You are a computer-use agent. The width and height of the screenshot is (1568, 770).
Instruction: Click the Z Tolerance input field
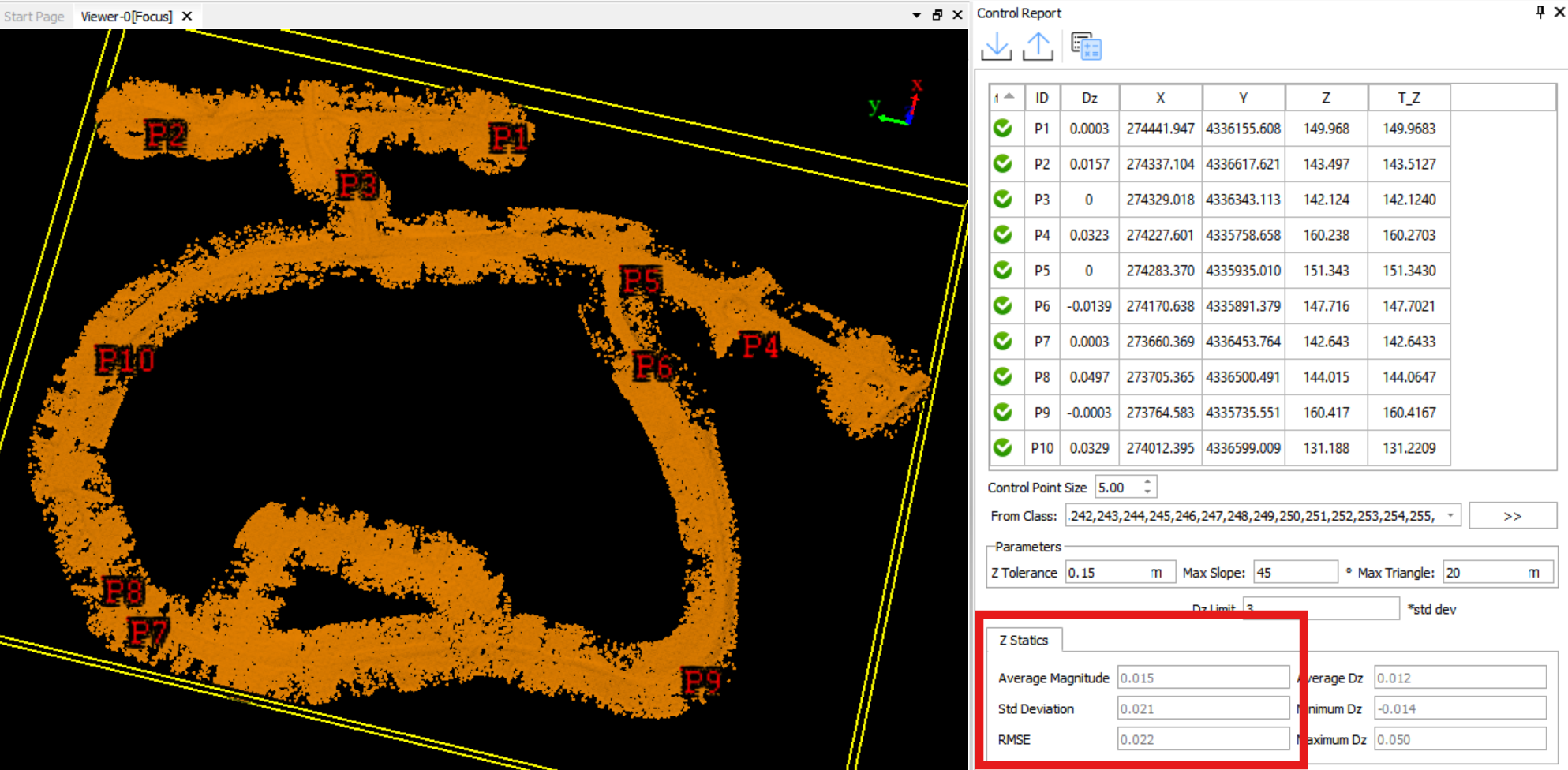(1106, 573)
